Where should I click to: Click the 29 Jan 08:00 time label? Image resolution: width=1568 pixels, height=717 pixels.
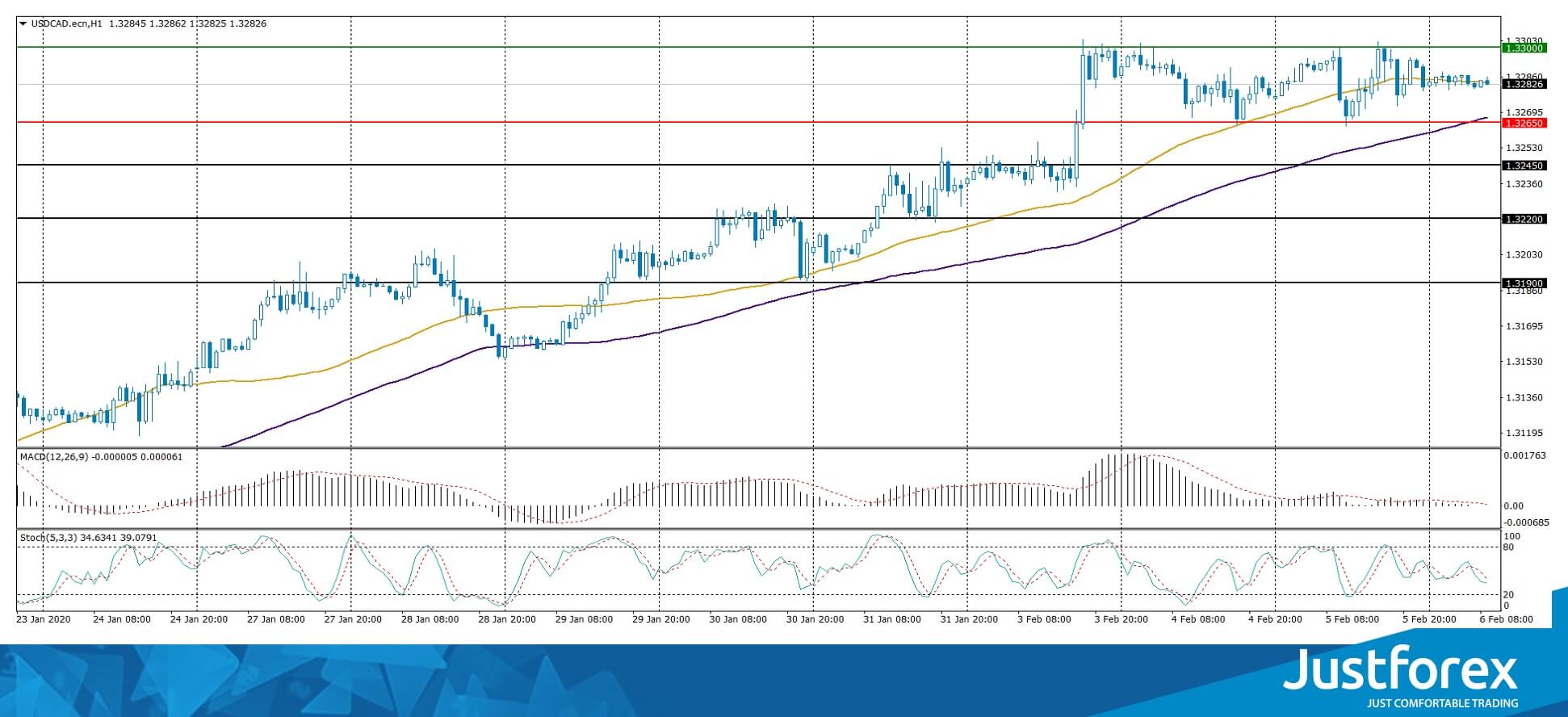(x=585, y=619)
